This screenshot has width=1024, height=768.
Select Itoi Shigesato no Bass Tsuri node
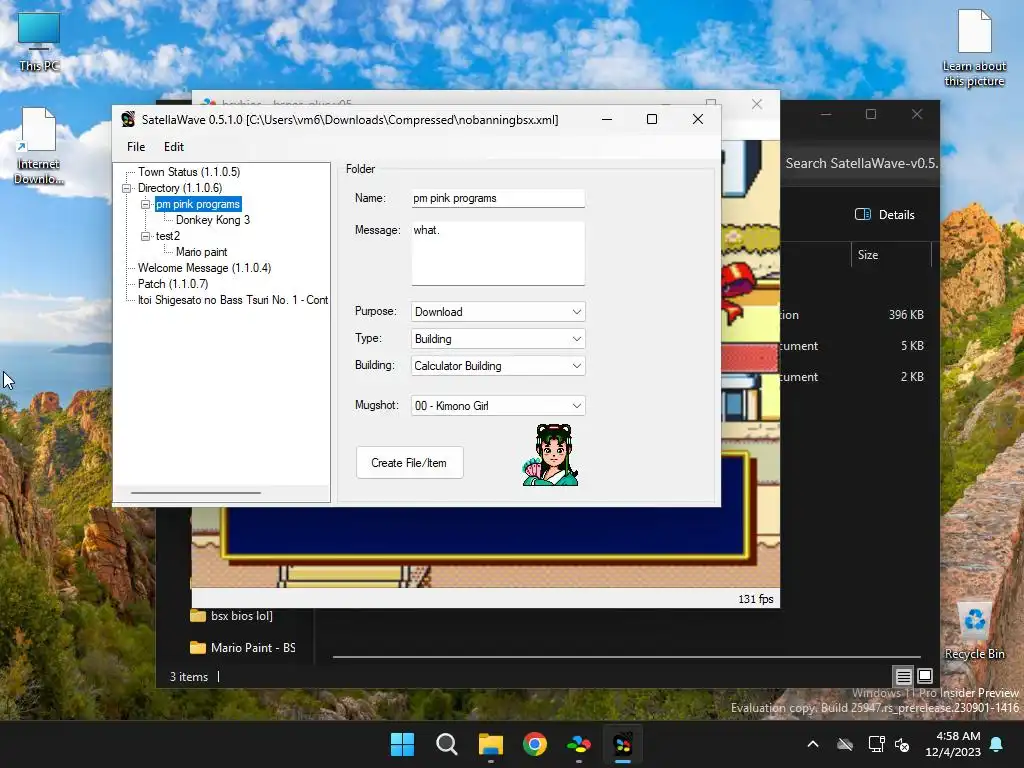click(232, 300)
